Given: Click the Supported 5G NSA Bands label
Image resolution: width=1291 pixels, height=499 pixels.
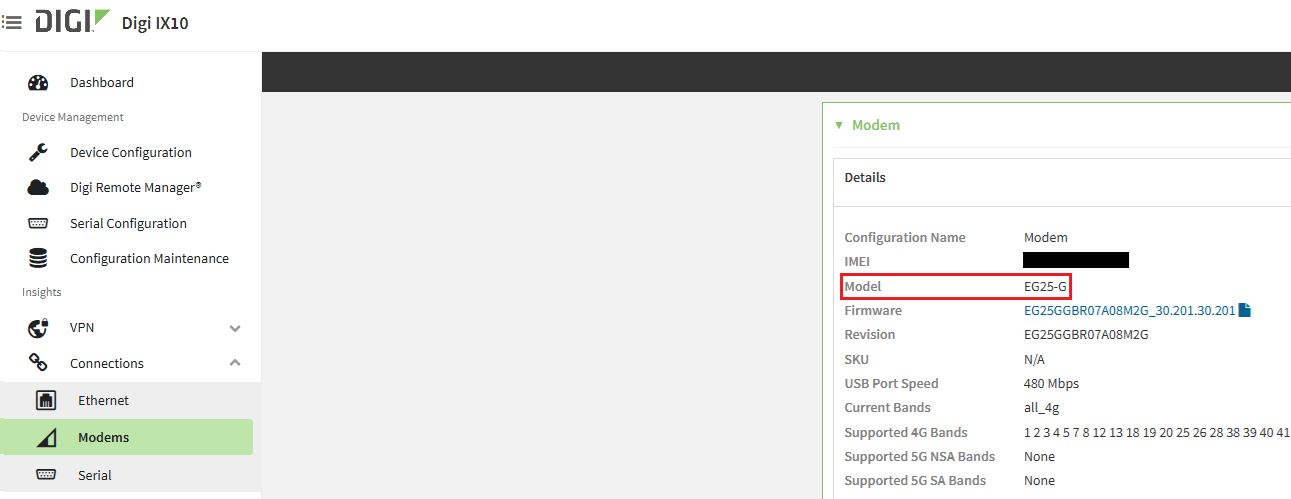Looking at the screenshot, I should pos(920,457).
